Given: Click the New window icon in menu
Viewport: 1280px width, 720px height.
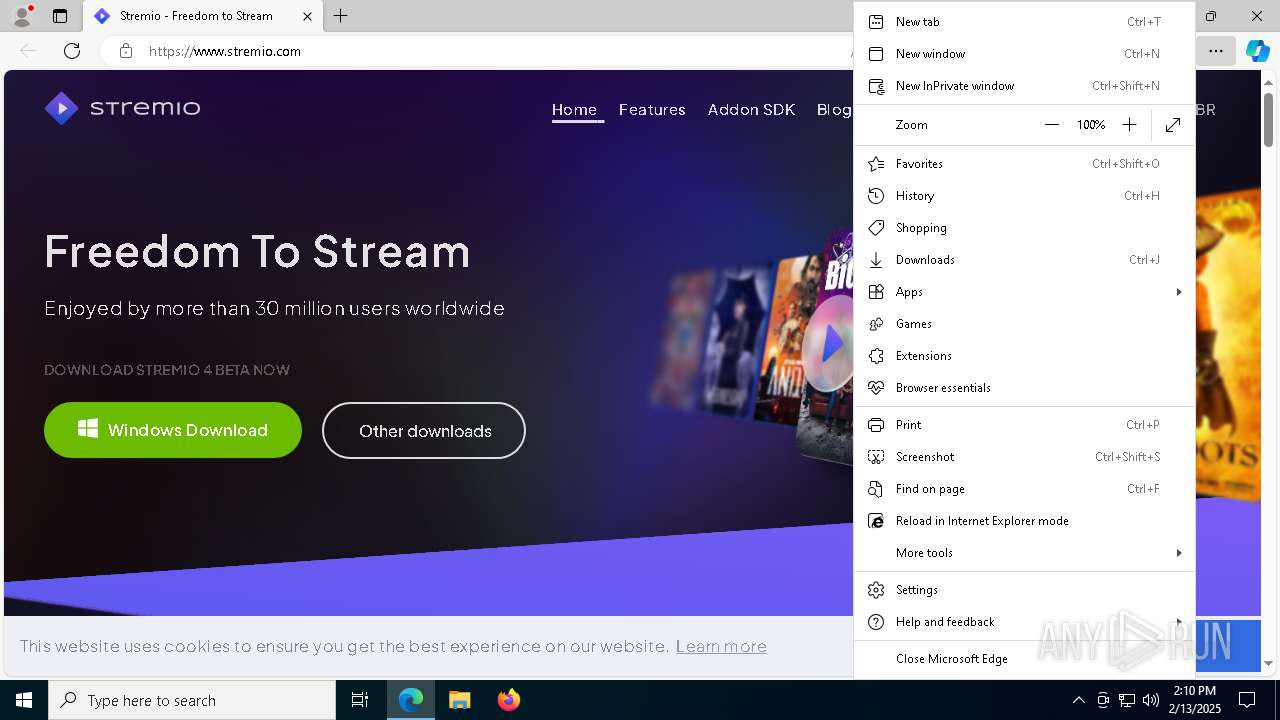Looking at the screenshot, I should click(x=876, y=54).
